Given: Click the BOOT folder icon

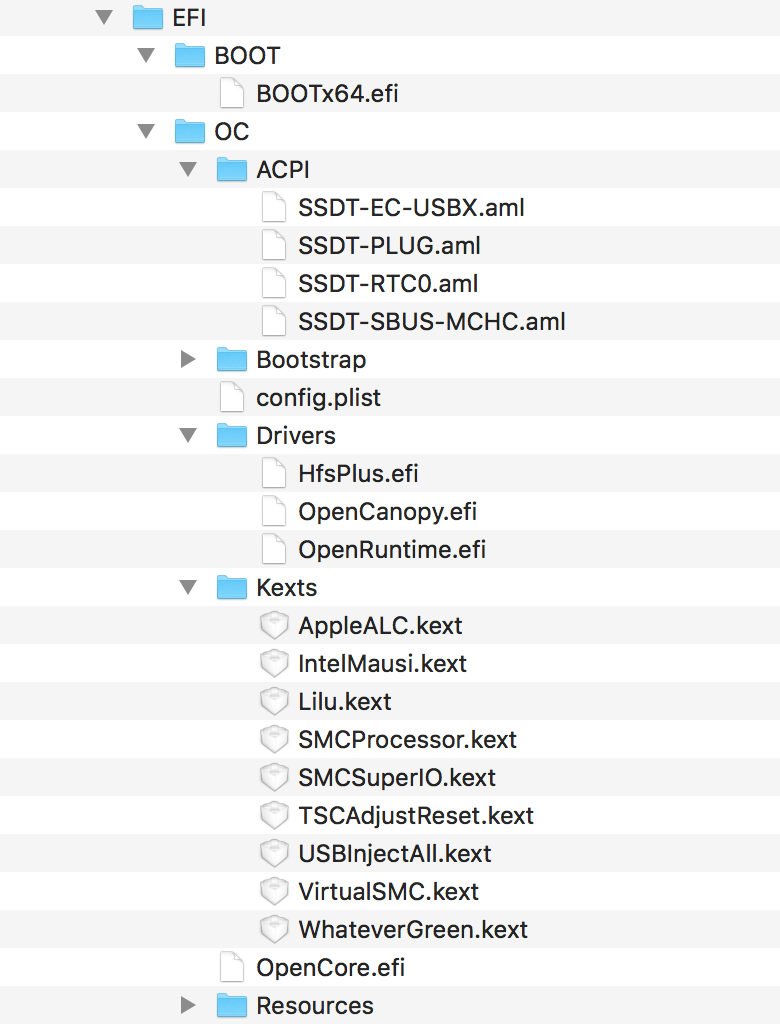Looking at the screenshot, I should click(x=189, y=55).
